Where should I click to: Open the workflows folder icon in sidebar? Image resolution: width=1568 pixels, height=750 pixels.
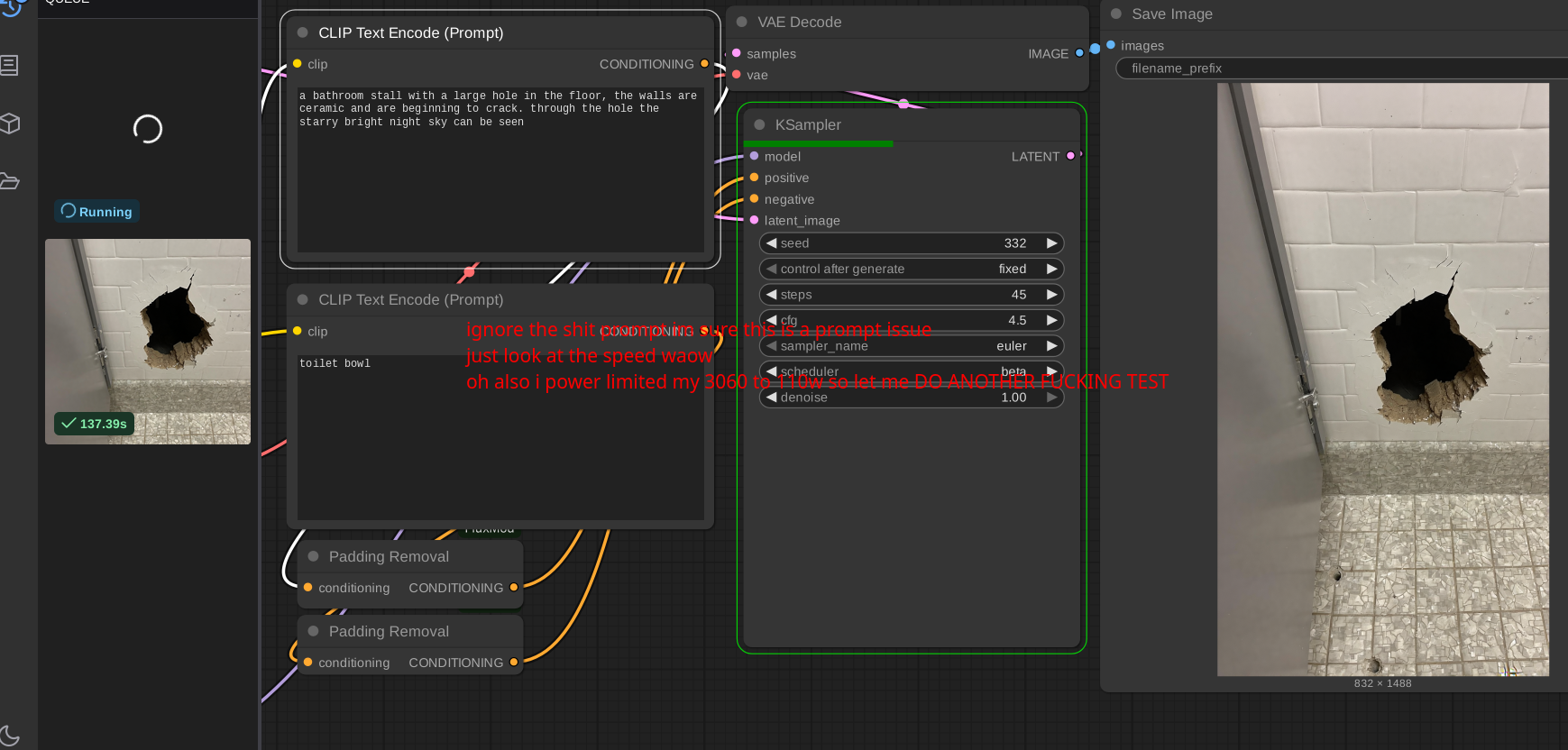10,181
